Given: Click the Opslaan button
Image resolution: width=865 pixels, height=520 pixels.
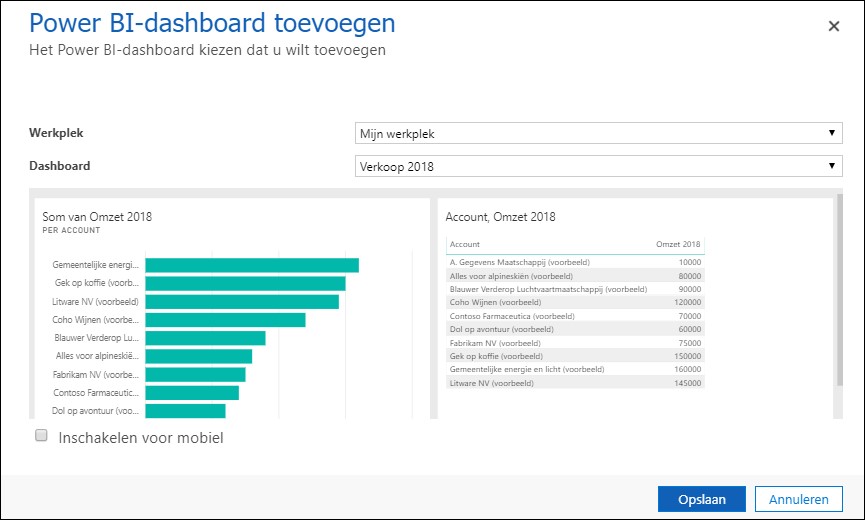Looking at the screenshot, I should 700,499.
